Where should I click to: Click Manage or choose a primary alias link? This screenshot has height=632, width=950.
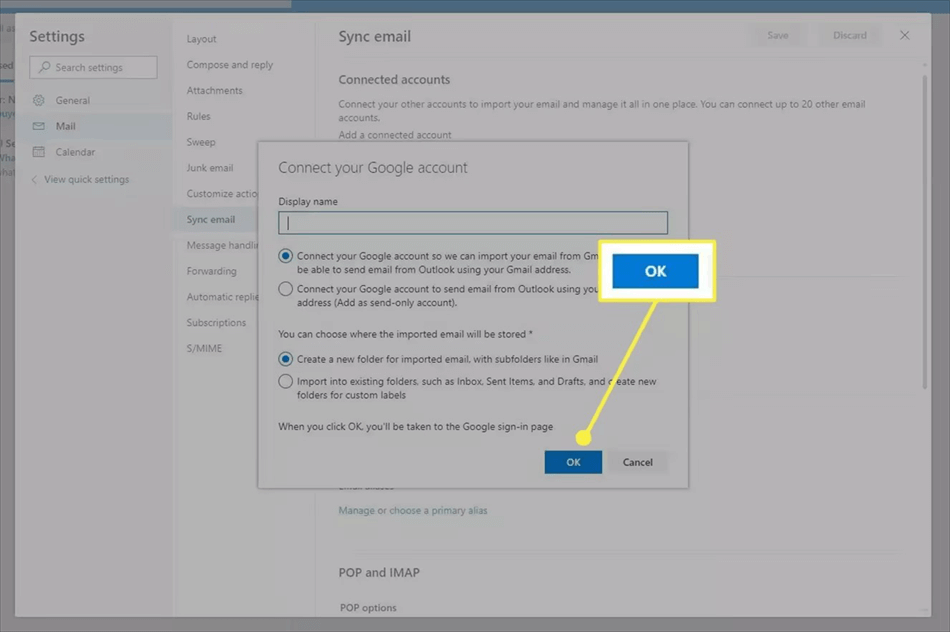tap(413, 510)
